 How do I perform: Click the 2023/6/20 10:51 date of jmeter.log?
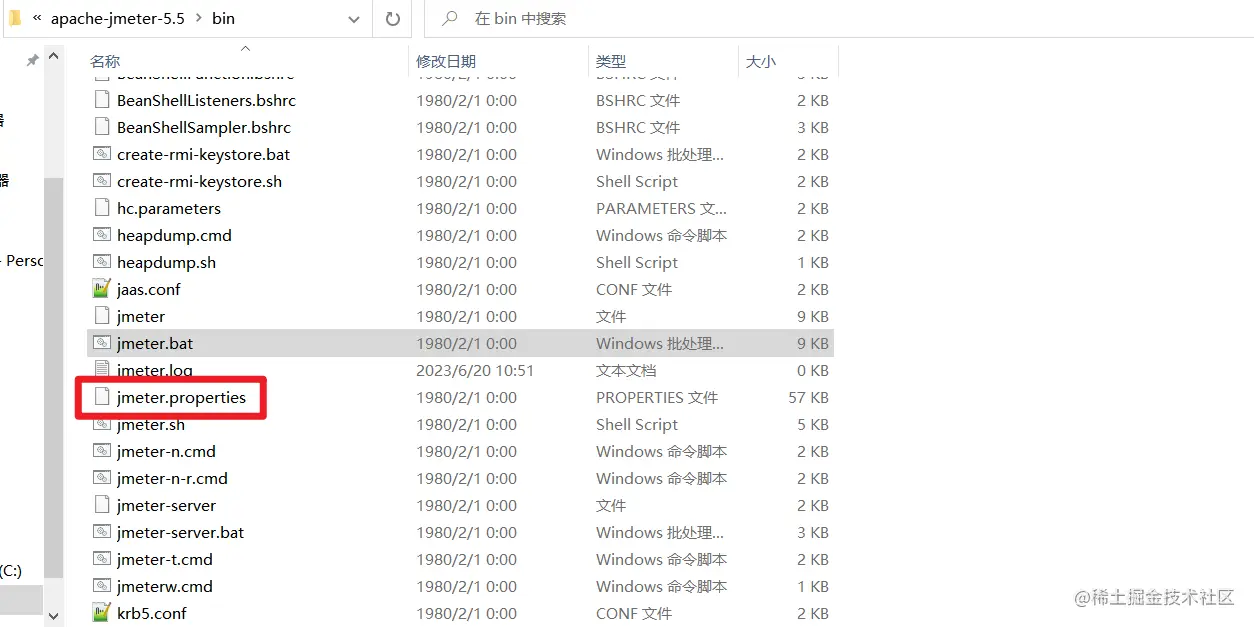pyautogui.click(x=475, y=370)
